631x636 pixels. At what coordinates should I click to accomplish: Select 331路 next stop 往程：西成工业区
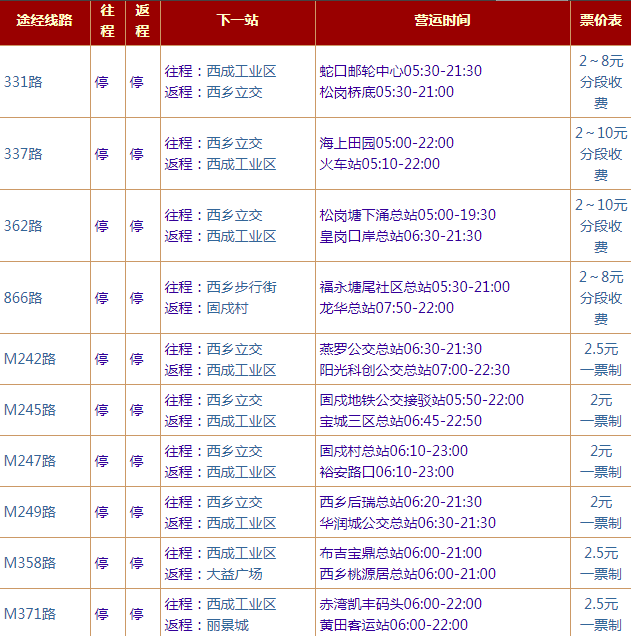pos(220,71)
